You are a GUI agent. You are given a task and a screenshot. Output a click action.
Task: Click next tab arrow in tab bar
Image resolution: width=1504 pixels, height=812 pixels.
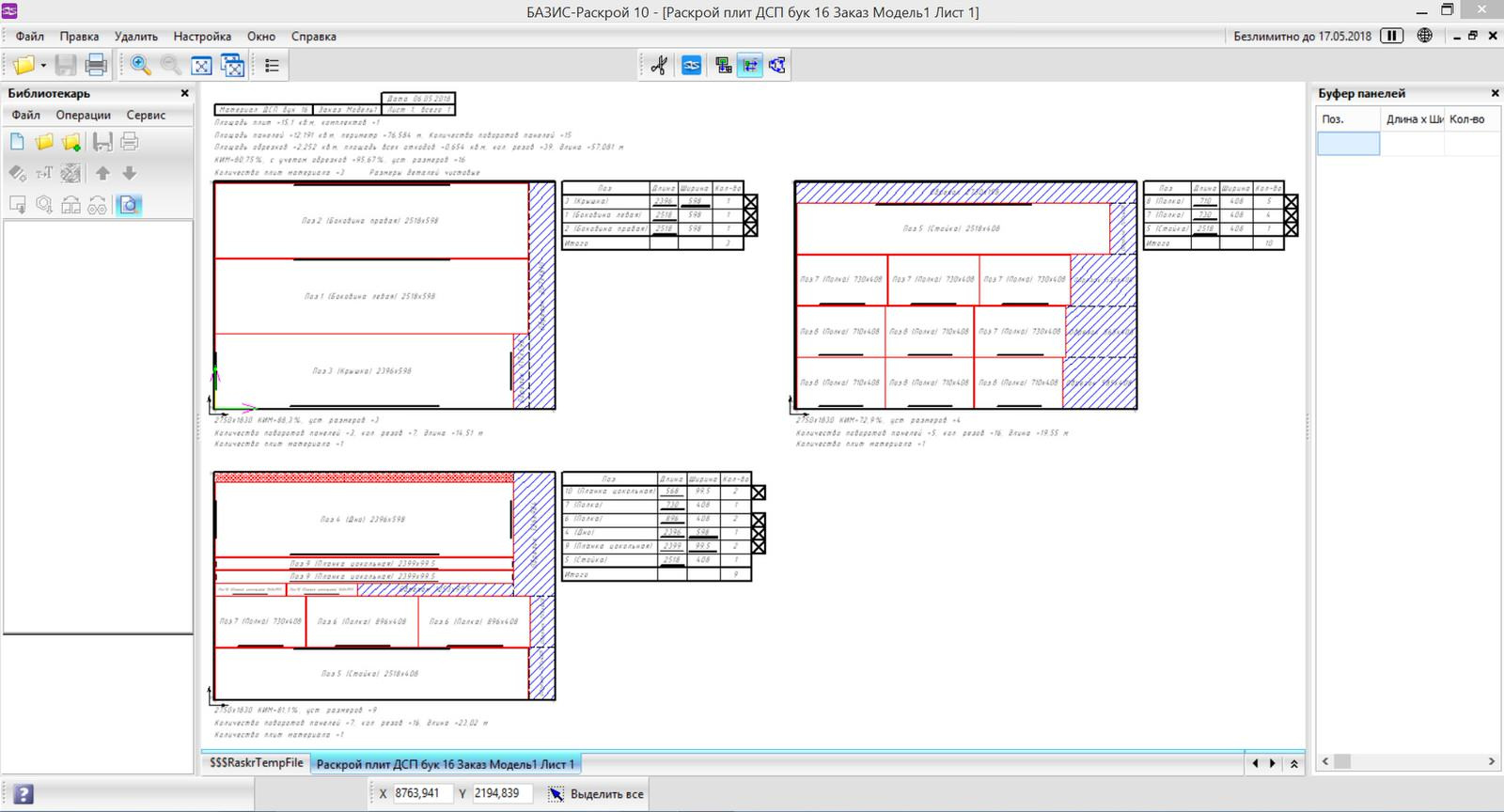(x=1273, y=764)
